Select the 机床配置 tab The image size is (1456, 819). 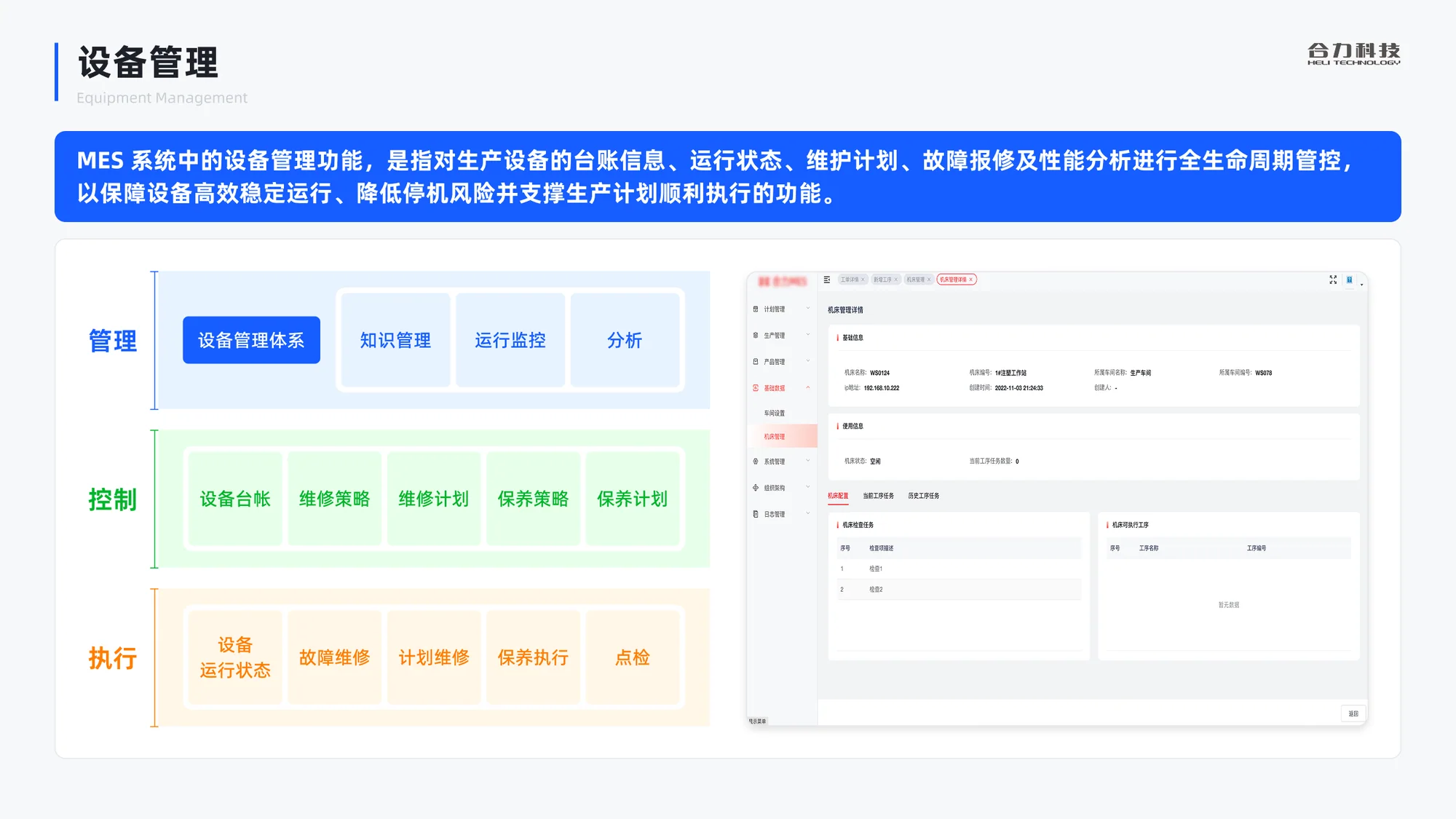(x=838, y=496)
